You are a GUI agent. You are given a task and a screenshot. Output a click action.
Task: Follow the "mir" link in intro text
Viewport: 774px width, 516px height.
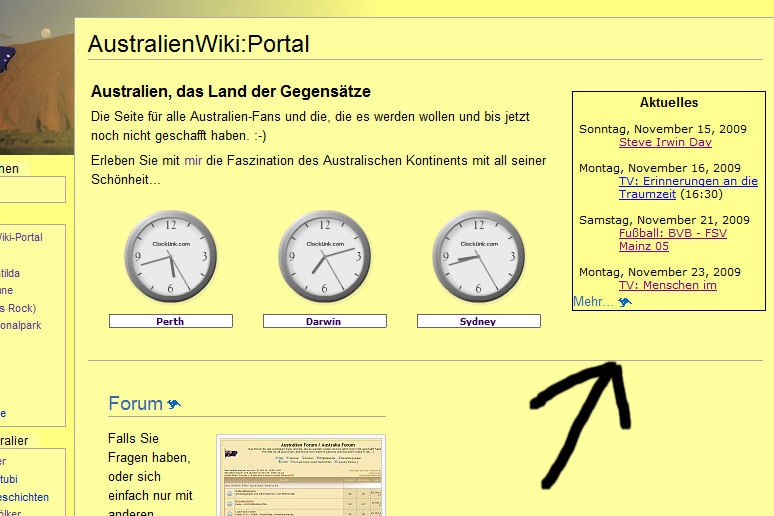[x=193, y=160]
